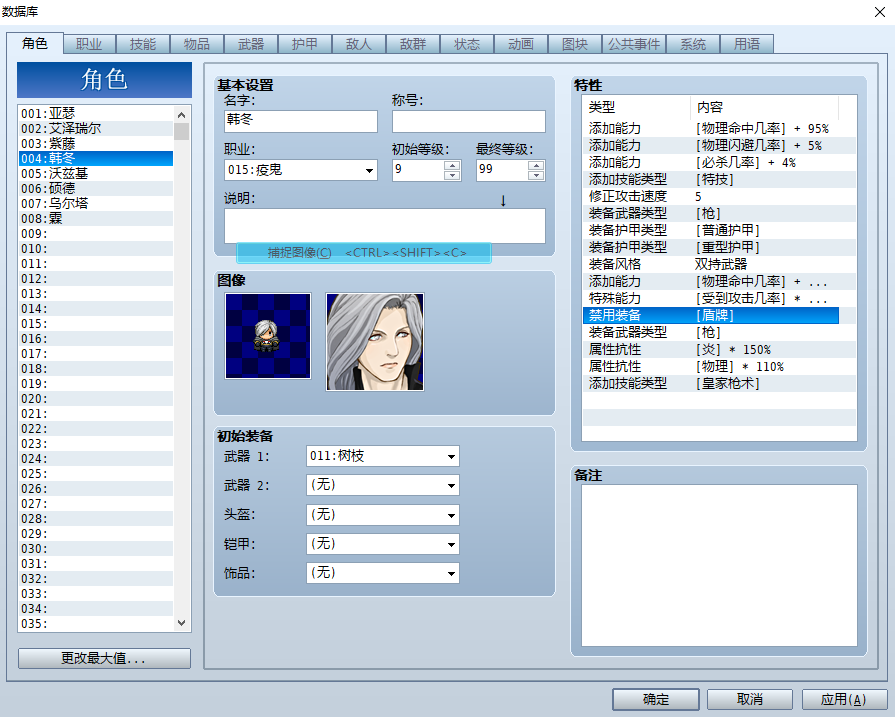Click the 取消 button

point(750,699)
